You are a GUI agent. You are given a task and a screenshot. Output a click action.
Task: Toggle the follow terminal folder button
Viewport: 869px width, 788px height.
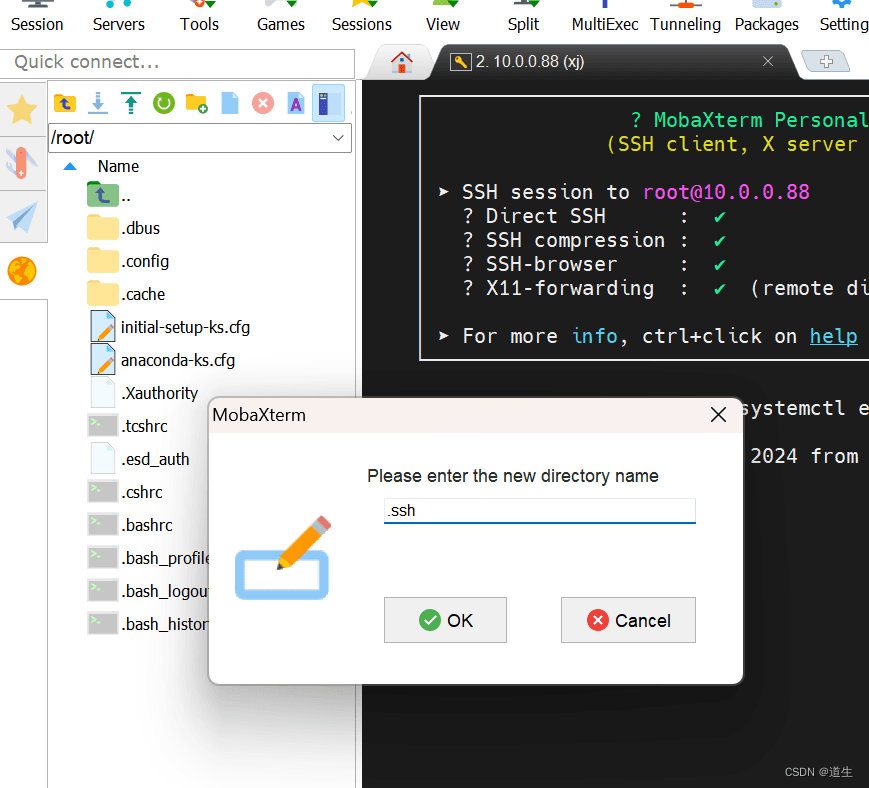pos(329,104)
